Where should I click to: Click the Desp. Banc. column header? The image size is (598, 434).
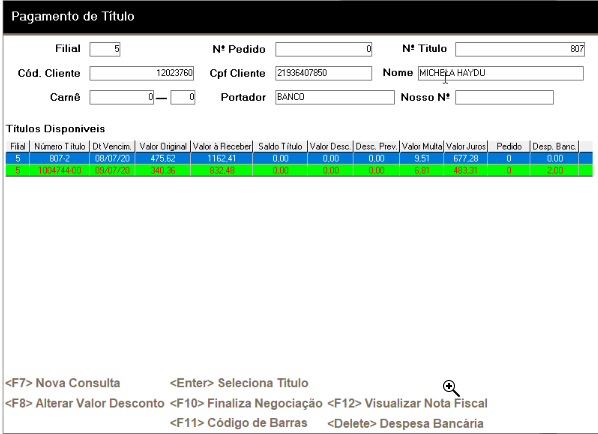[554, 146]
